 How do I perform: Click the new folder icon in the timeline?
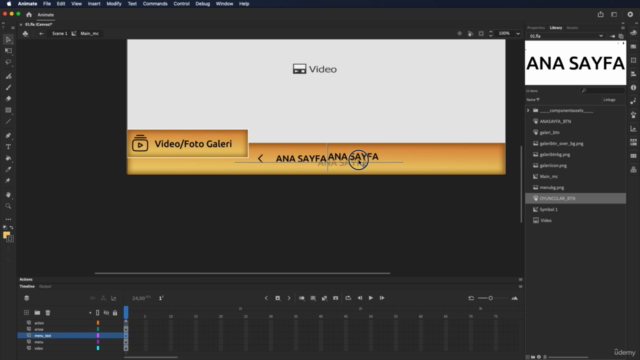point(37,313)
